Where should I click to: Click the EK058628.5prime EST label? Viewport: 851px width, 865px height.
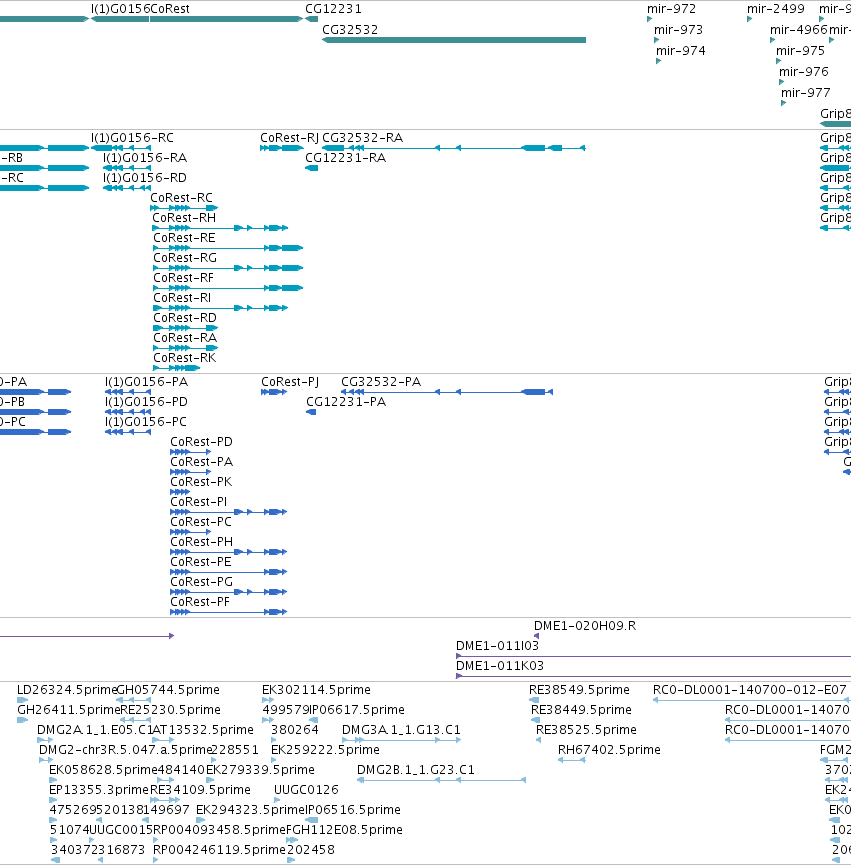coord(103,770)
